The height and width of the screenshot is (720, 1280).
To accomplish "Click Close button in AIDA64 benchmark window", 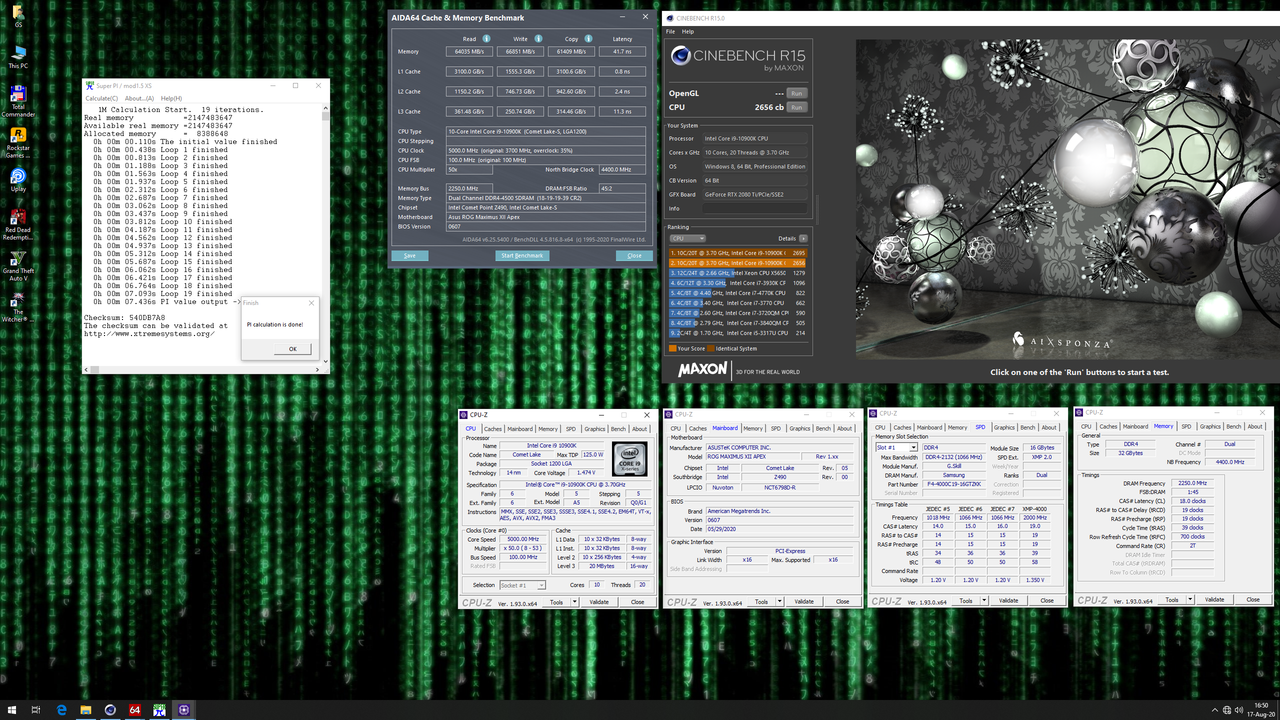I will (634, 256).
